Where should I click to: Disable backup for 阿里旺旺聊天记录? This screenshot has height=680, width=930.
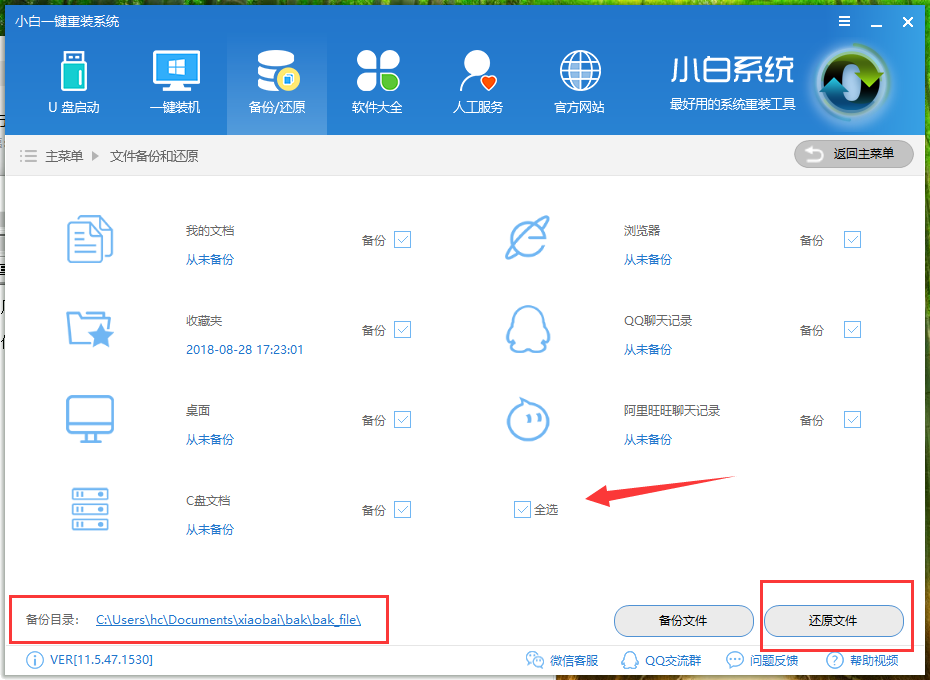tap(852, 419)
